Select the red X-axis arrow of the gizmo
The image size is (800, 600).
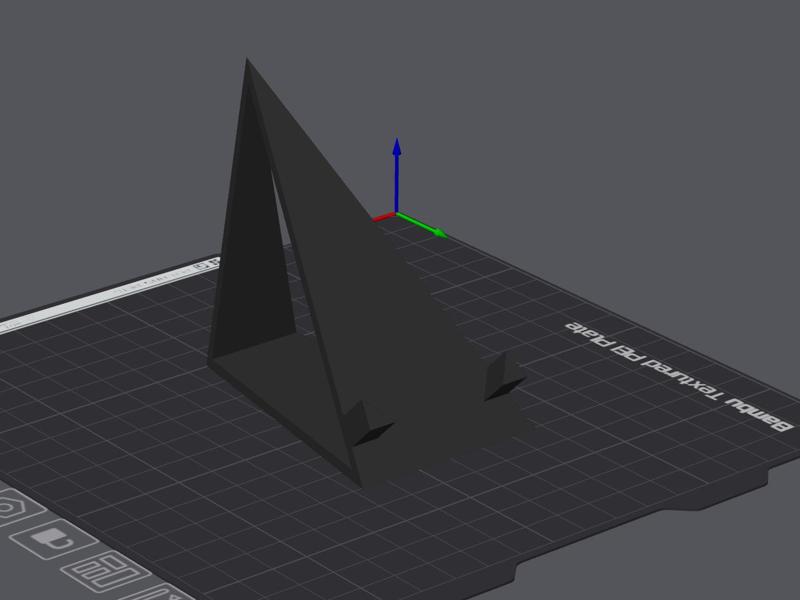coord(382,215)
